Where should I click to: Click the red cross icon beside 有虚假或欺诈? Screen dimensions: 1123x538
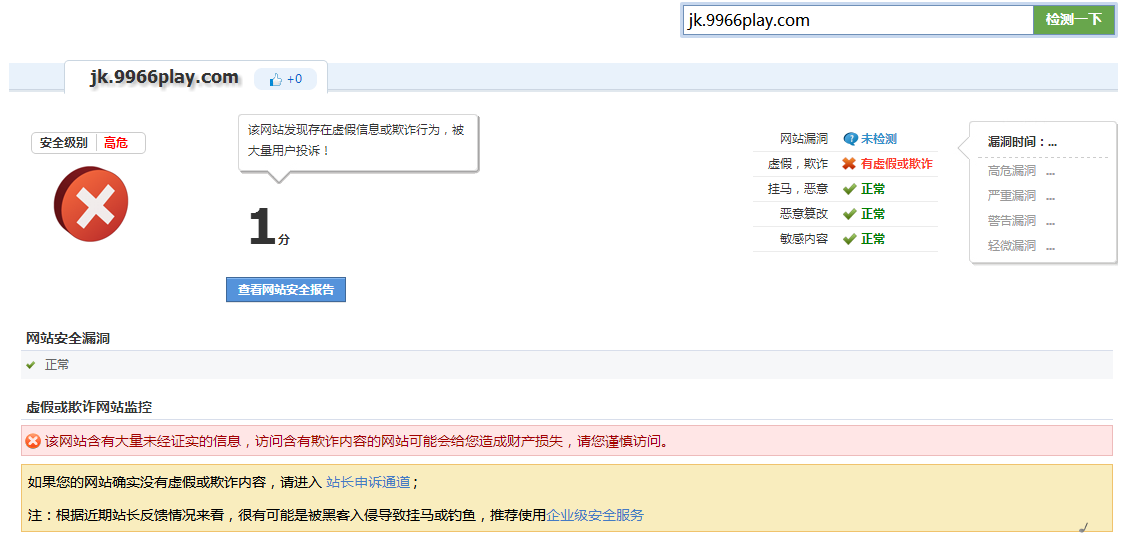coord(849,164)
